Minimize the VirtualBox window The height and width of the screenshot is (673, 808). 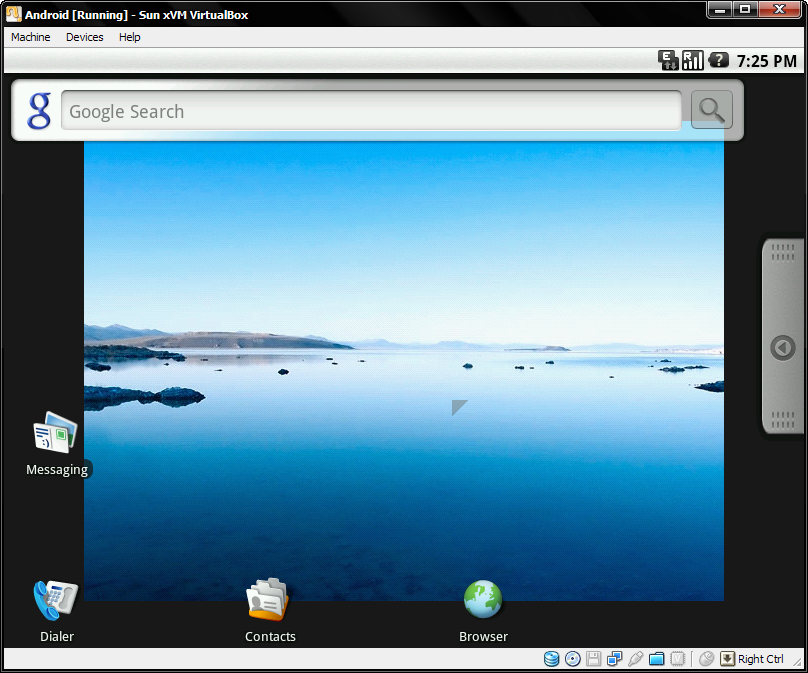click(720, 9)
